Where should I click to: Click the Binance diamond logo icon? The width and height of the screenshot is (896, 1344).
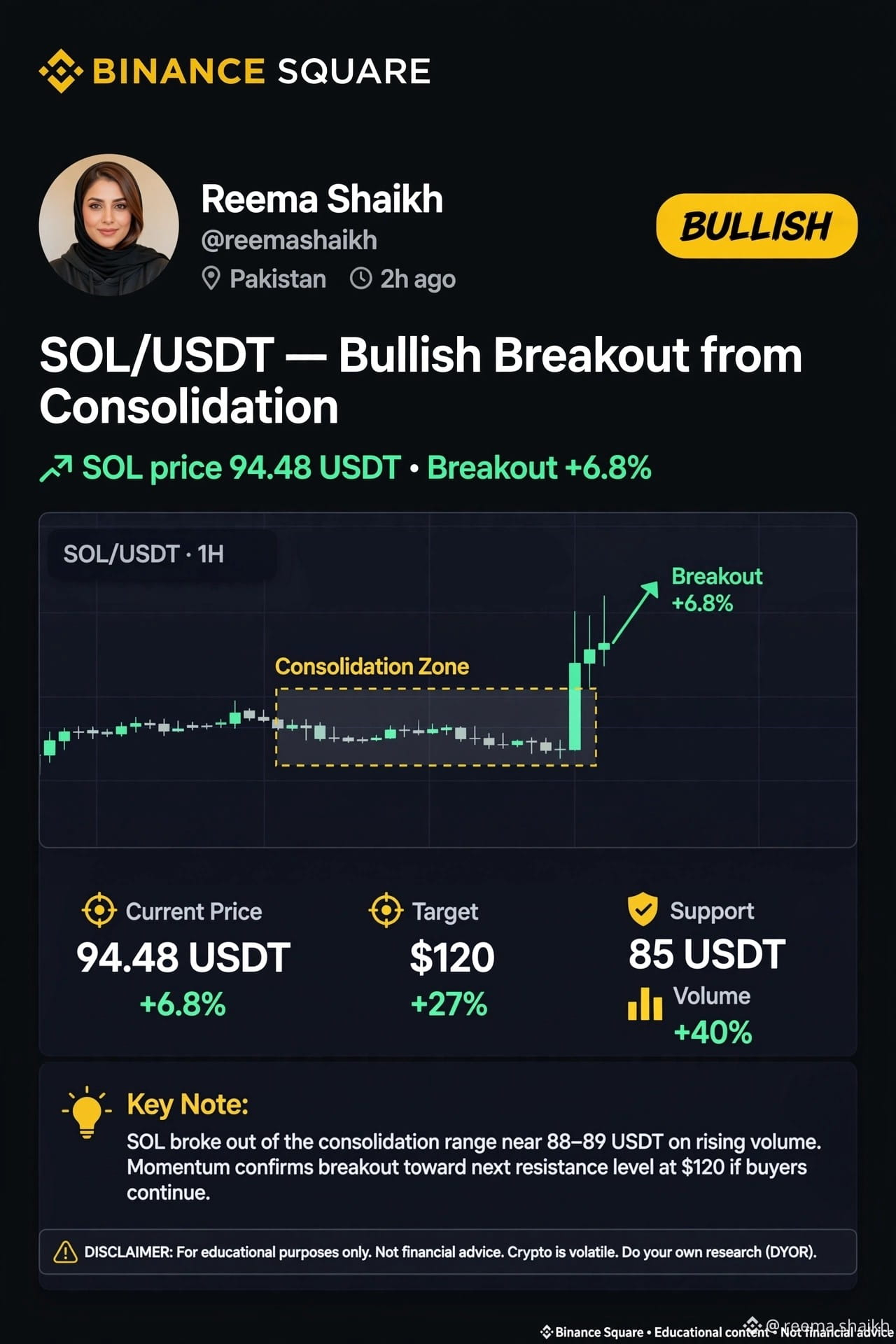click(61, 71)
